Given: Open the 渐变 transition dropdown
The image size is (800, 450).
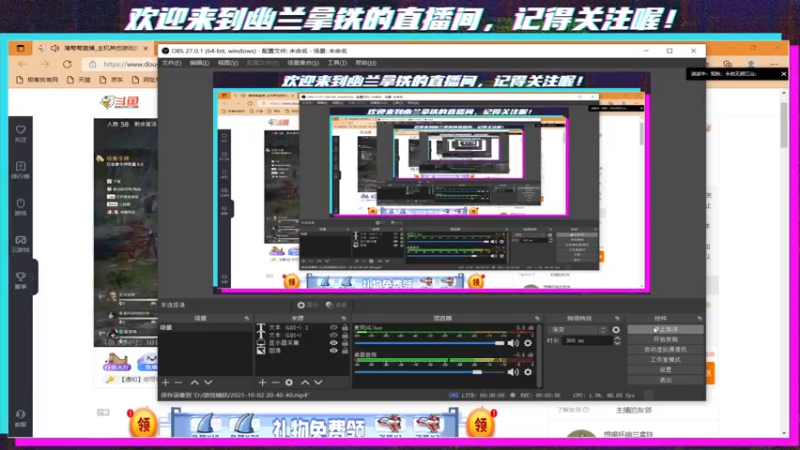Looking at the screenshot, I should tap(579, 330).
